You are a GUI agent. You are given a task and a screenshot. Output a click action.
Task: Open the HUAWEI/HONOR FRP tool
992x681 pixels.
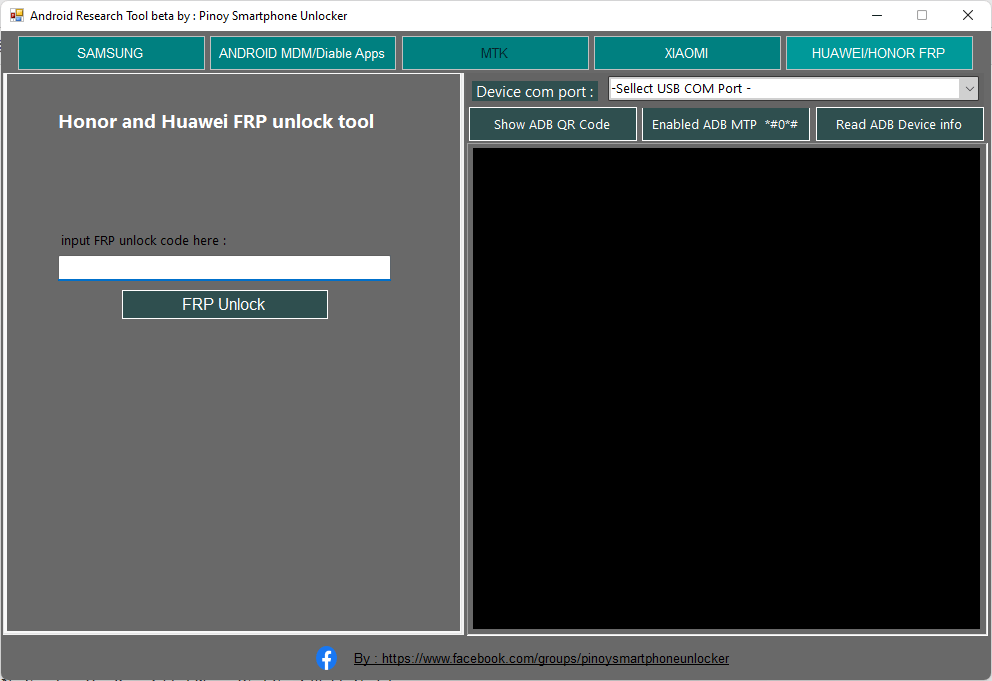tap(879, 52)
